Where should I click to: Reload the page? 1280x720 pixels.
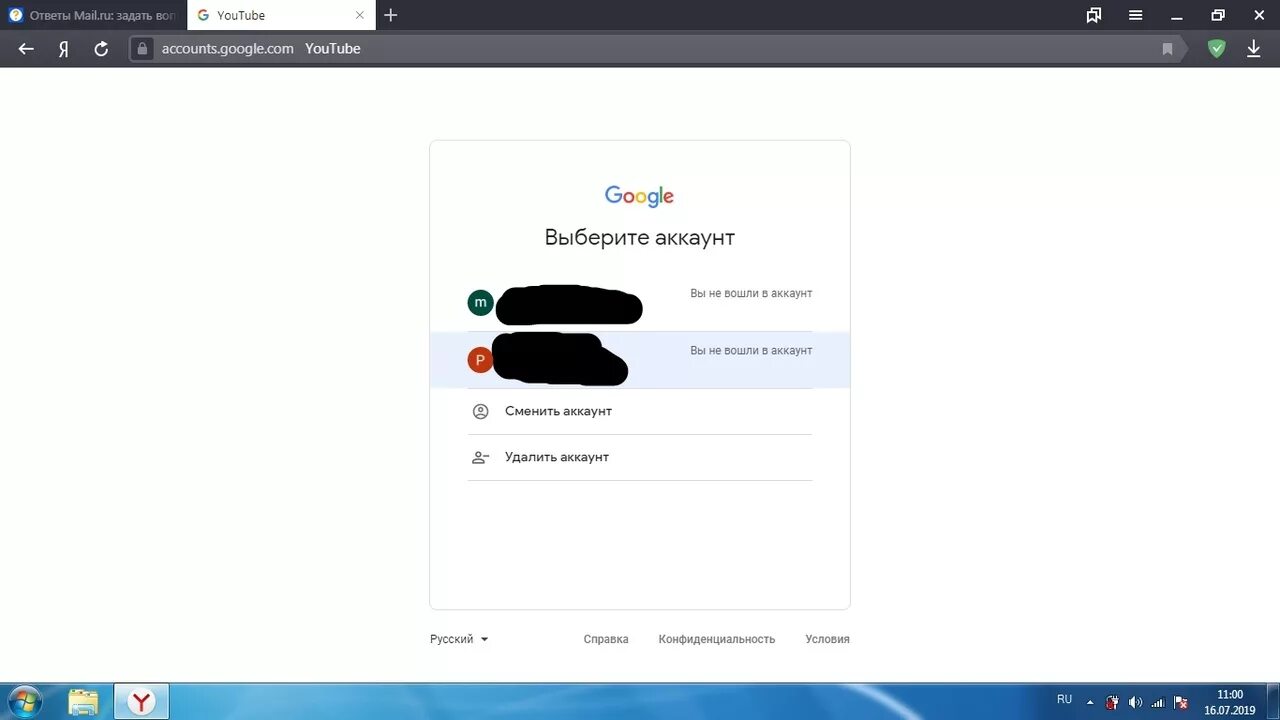coord(101,49)
